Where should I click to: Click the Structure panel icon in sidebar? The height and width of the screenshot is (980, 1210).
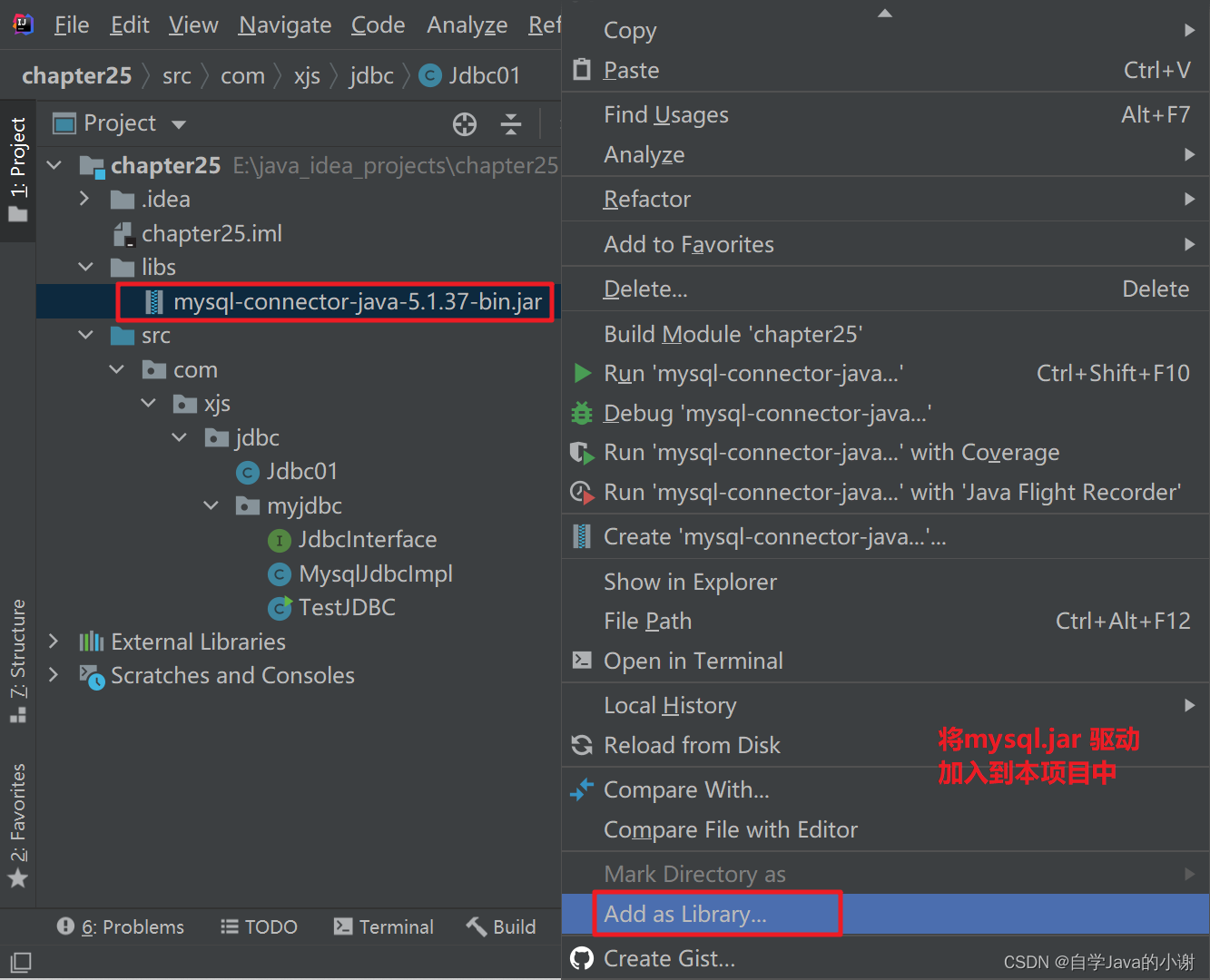[18, 715]
